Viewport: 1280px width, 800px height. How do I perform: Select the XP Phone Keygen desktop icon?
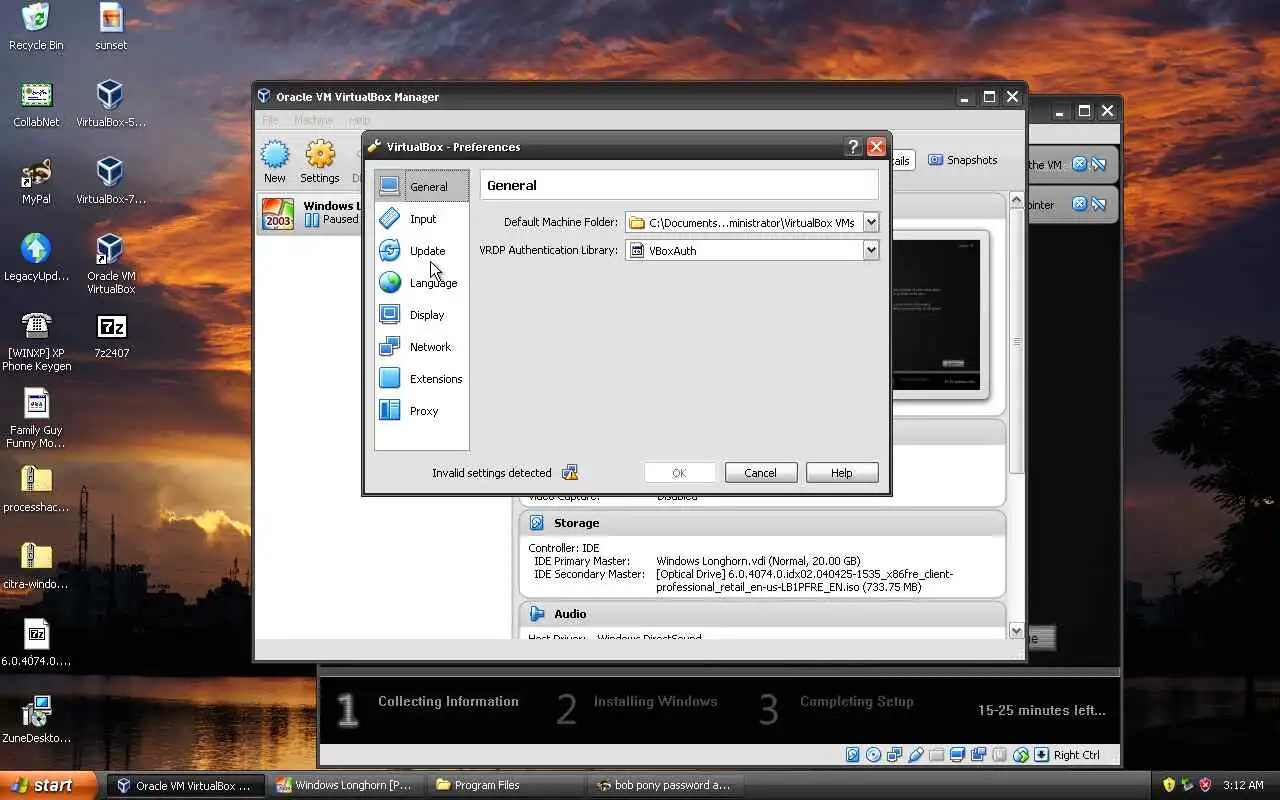coord(36,342)
